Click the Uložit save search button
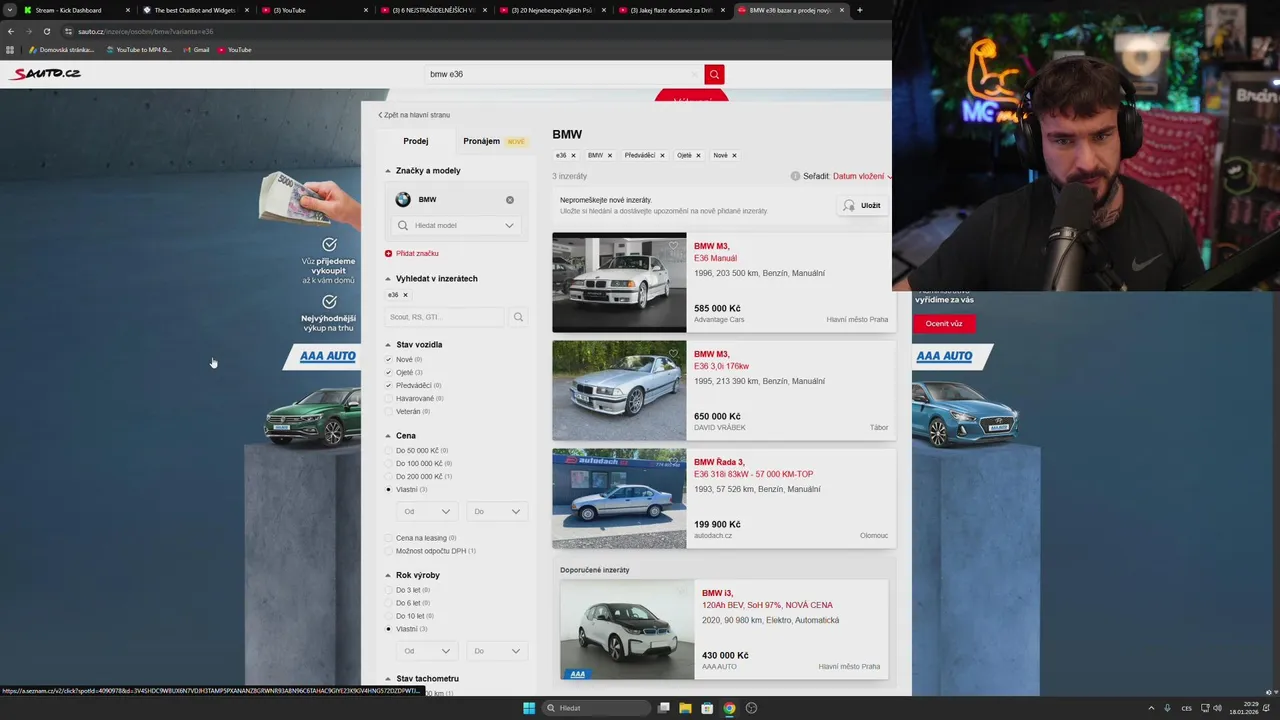Screen dimensions: 1280x720 pyautogui.click(x=862, y=205)
